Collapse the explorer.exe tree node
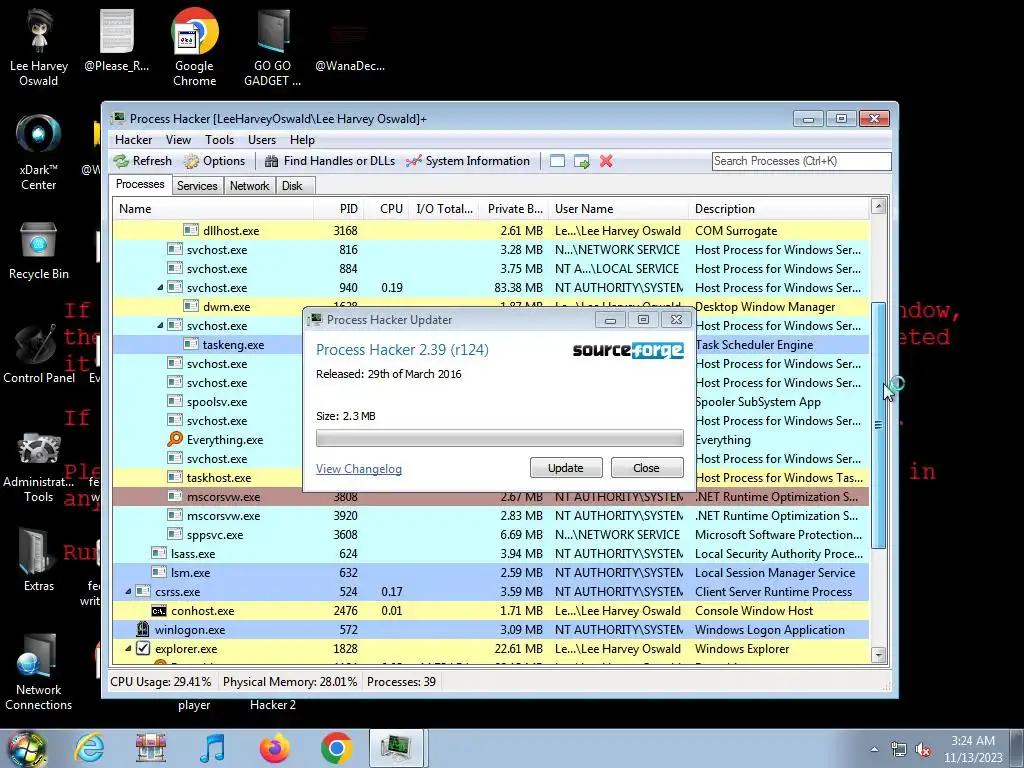Image resolution: width=1024 pixels, height=768 pixels. [128, 648]
